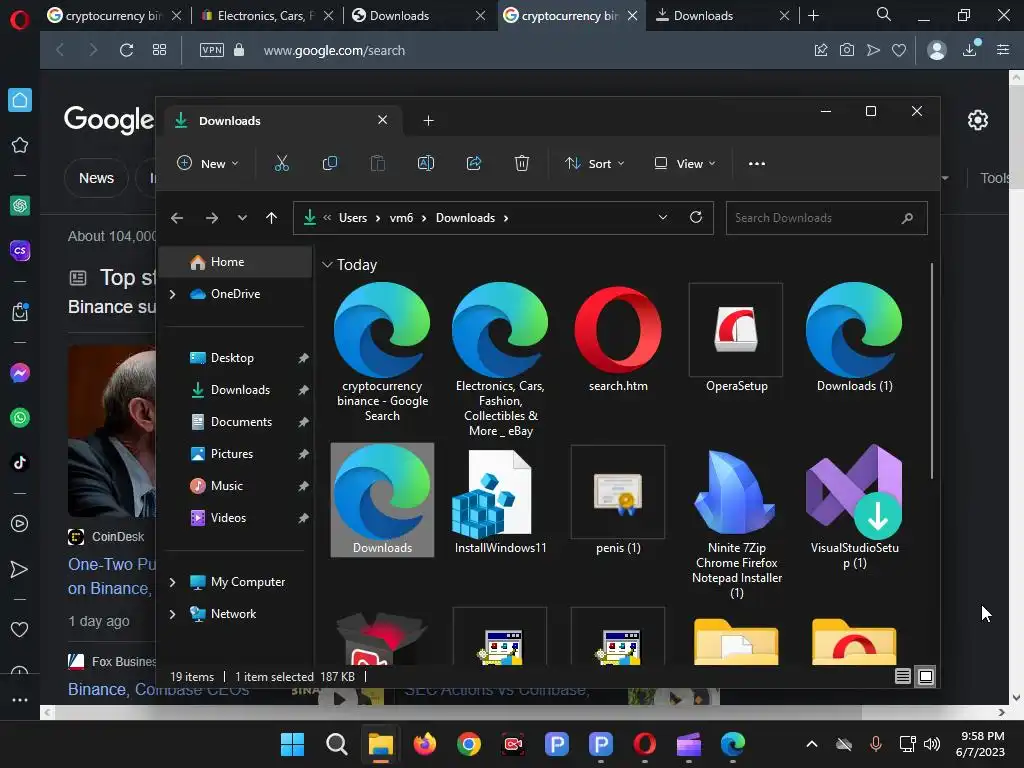Select the VisualStudioSetup (1) file
The image size is (1024, 768).
pos(854,507)
